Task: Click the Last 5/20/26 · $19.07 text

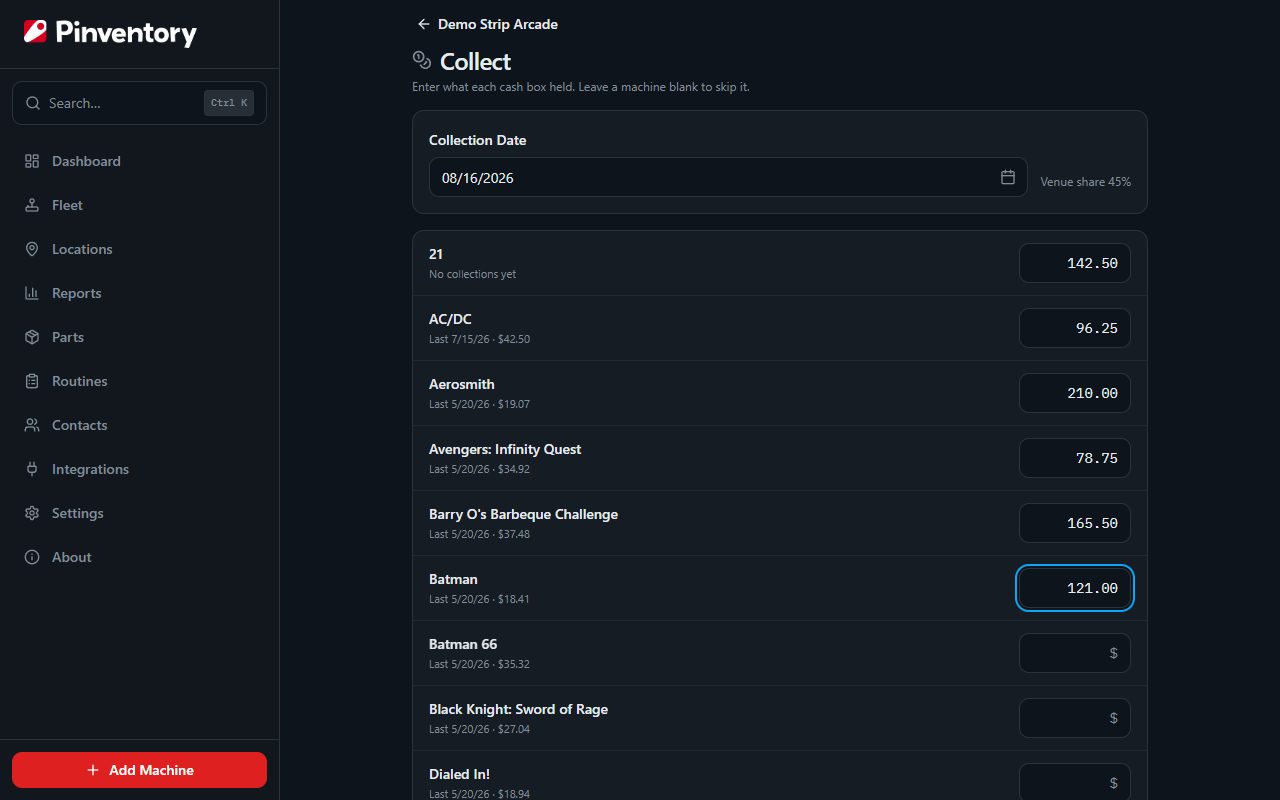Action: [480, 404]
